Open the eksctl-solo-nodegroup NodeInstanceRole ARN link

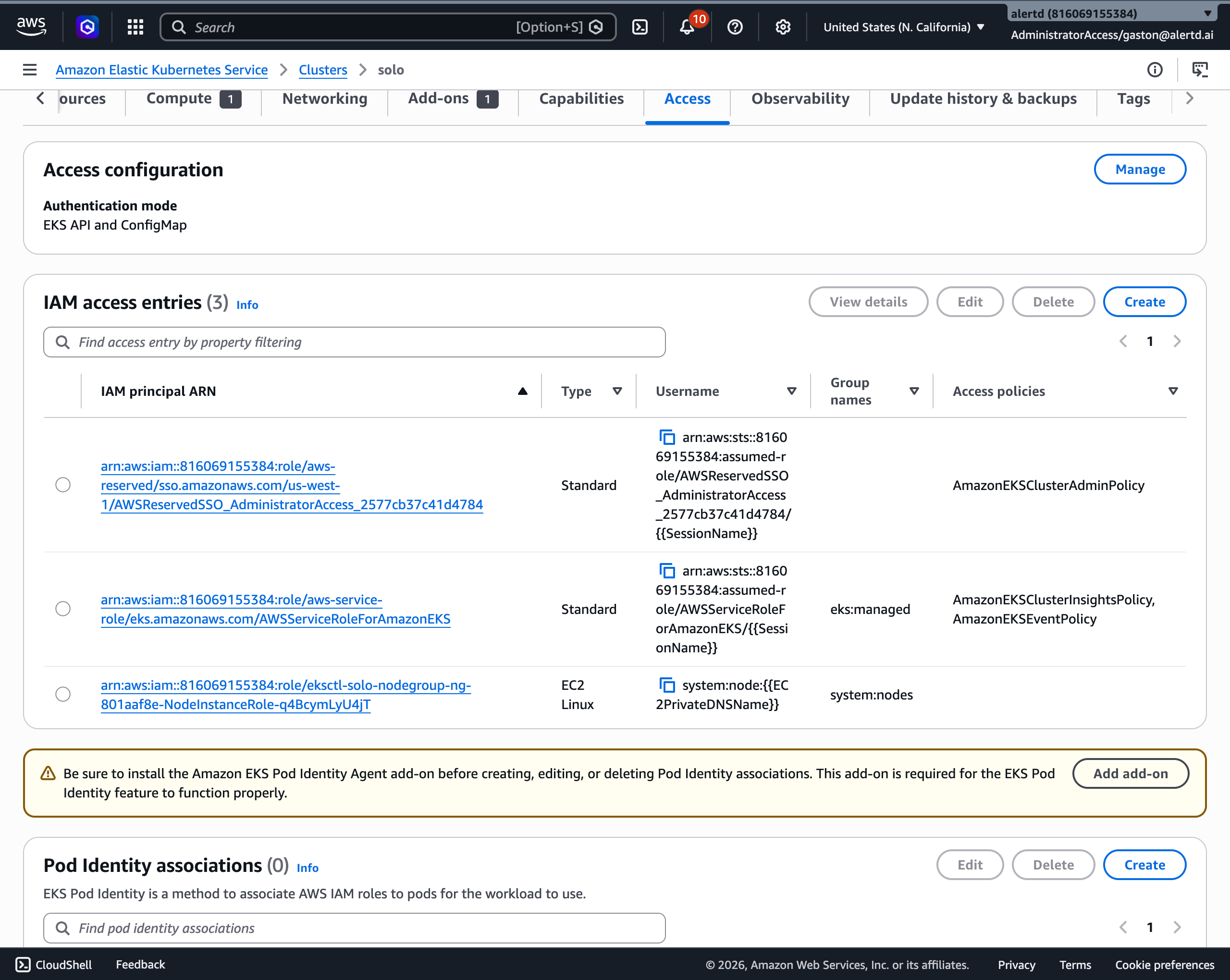coord(286,694)
